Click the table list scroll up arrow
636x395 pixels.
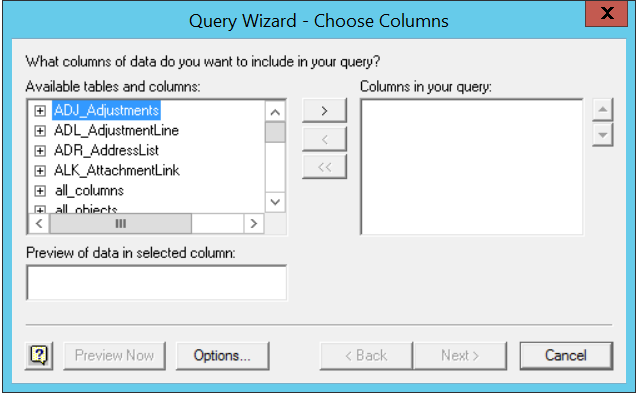click(275, 112)
